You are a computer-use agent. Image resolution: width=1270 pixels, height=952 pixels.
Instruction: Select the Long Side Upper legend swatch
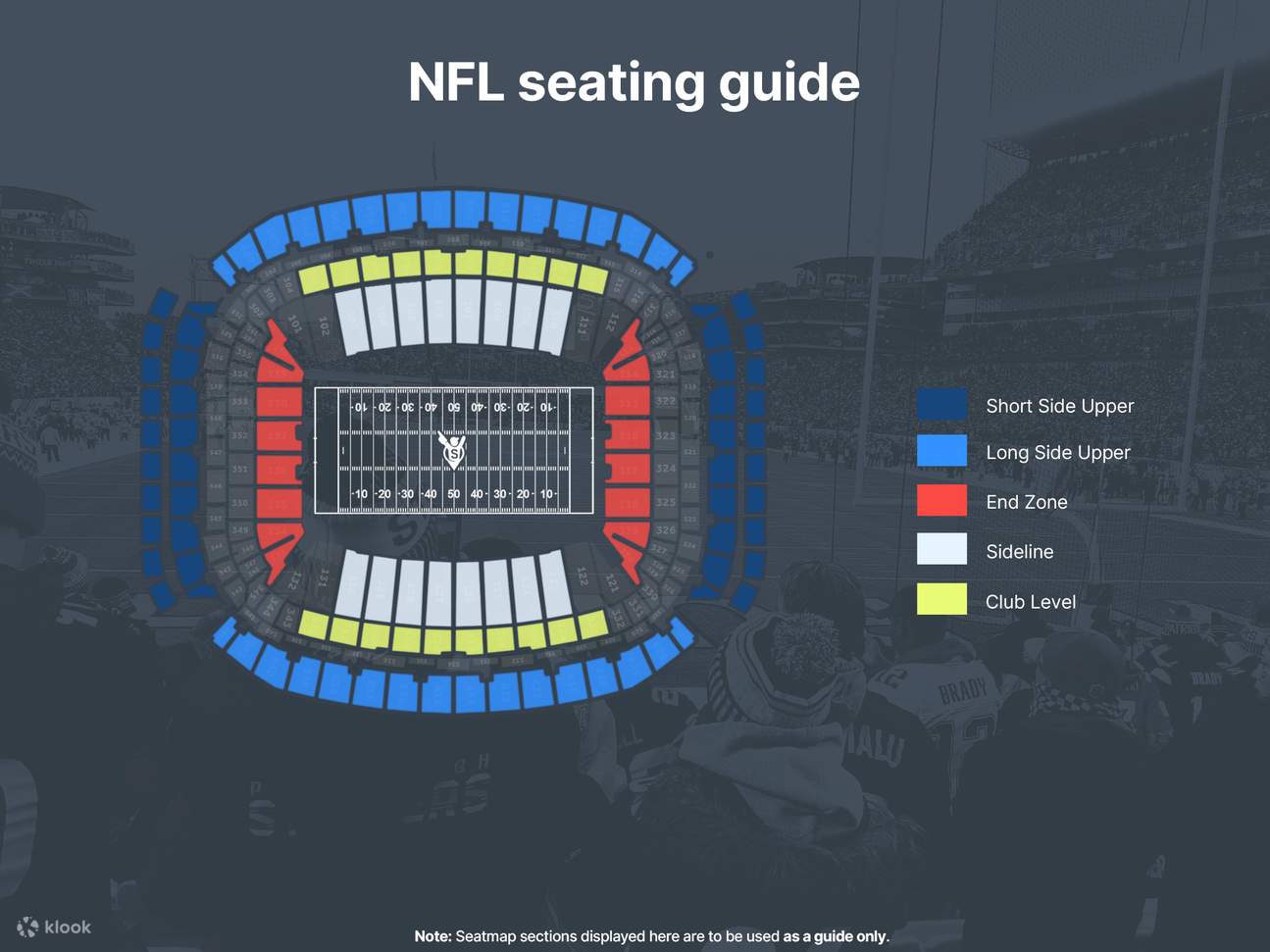pos(941,451)
